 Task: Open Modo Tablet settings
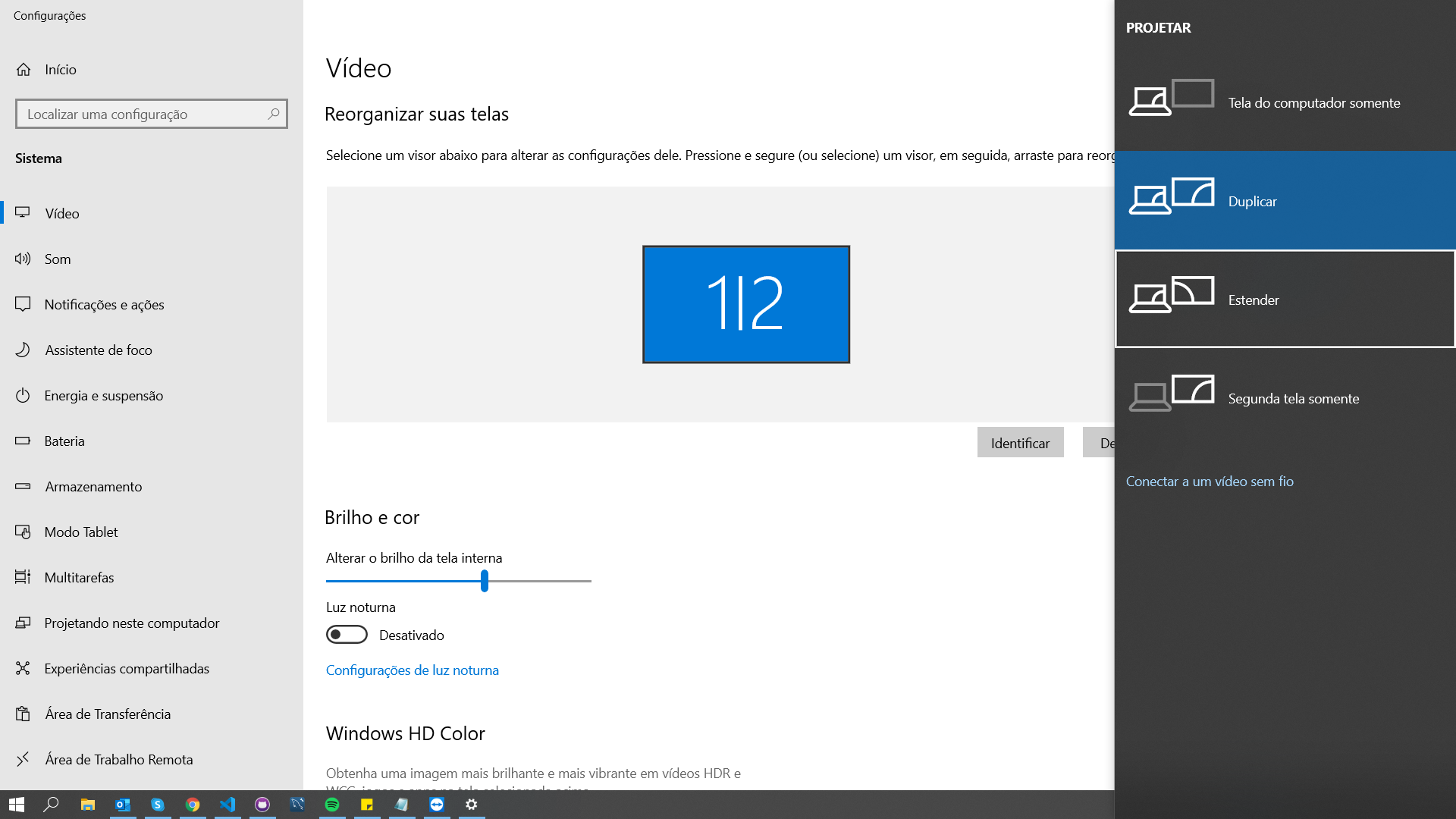click(x=80, y=532)
